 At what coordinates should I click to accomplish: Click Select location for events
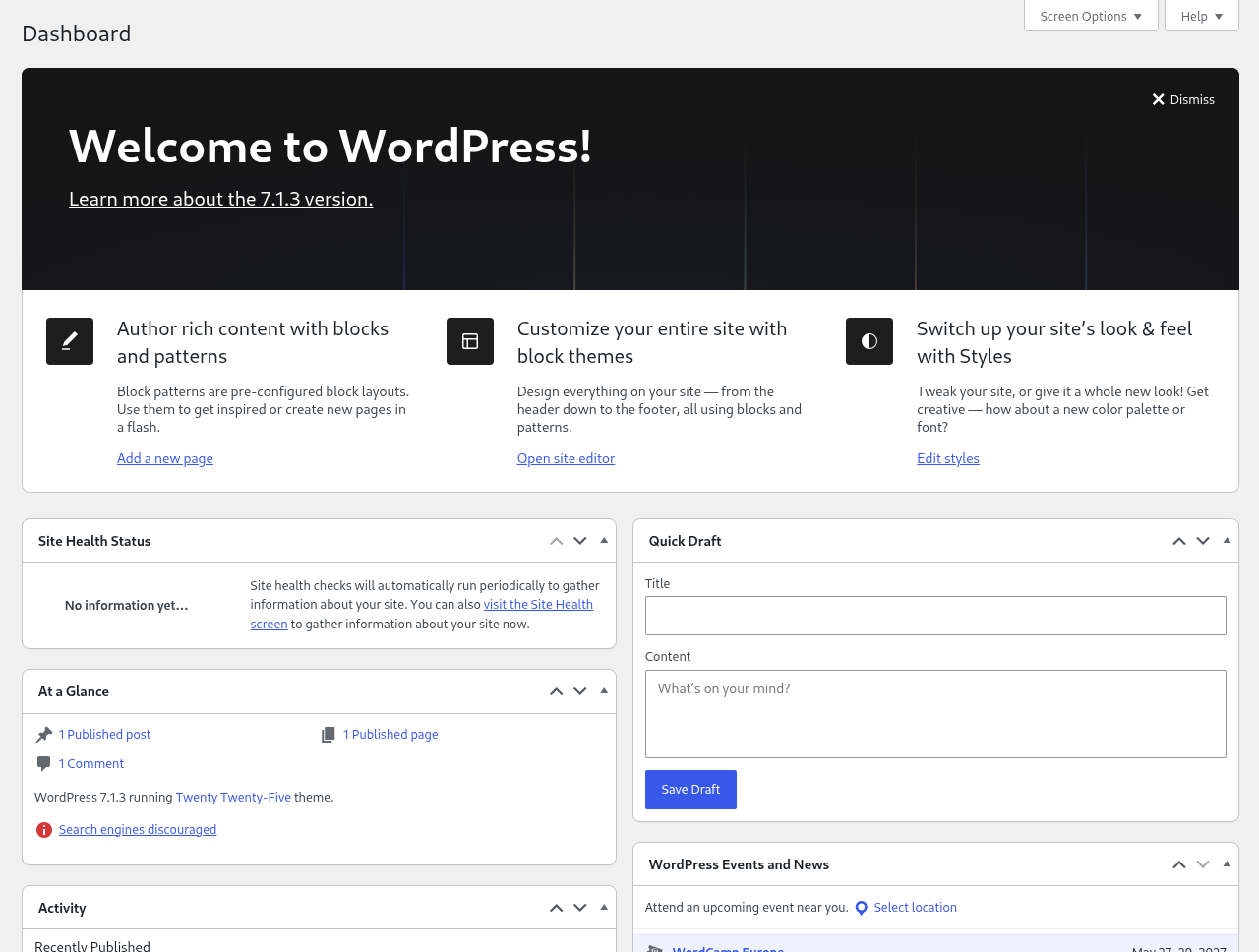(x=915, y=908)
